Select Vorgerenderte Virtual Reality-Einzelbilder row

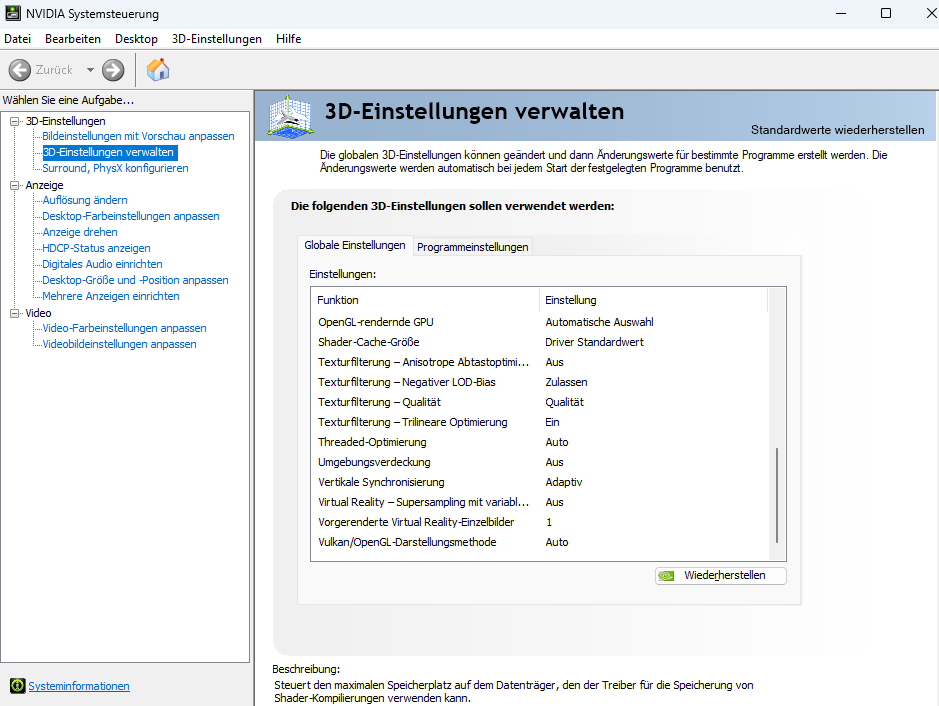539,522
